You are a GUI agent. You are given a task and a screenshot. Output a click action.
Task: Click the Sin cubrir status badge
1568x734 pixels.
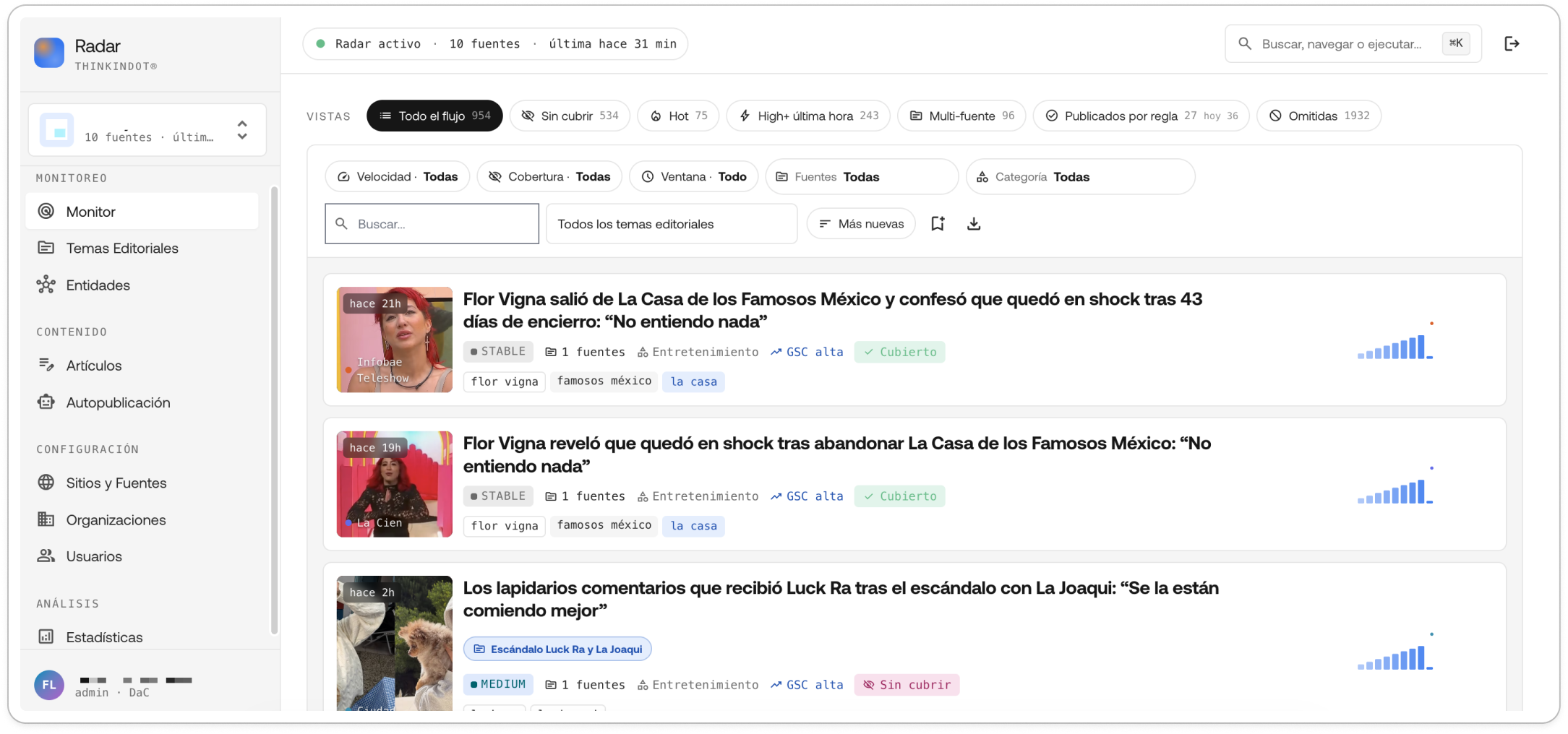point(907,685)
